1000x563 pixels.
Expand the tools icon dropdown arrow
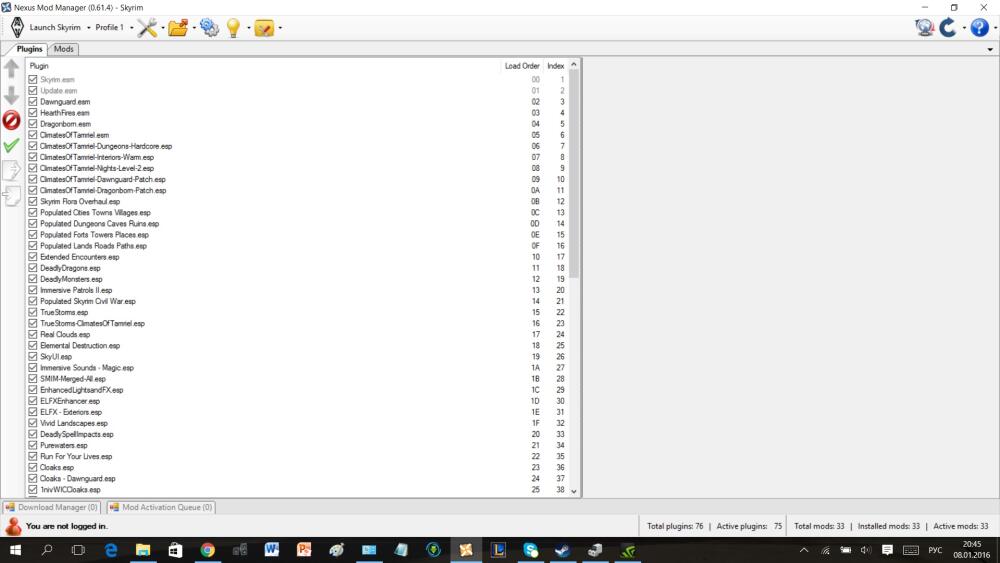(163, 27)
